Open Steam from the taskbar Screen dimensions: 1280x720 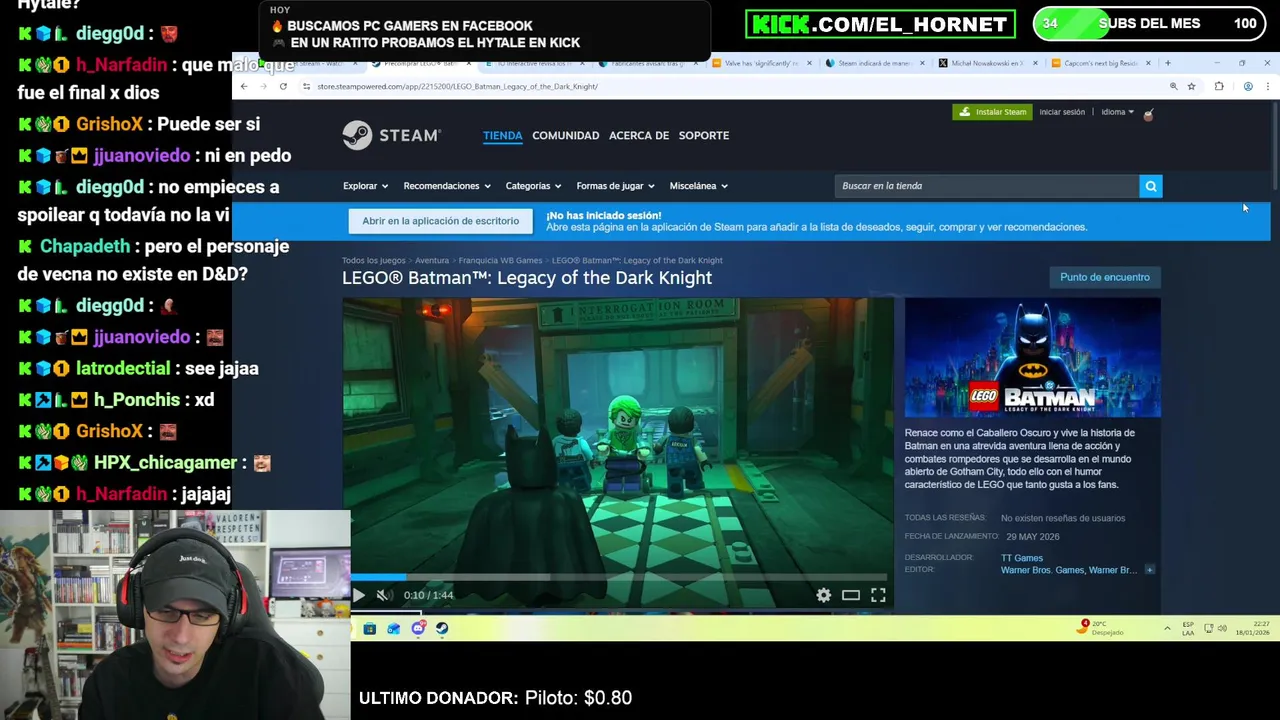pyautogui.click(x=442, y=628)
